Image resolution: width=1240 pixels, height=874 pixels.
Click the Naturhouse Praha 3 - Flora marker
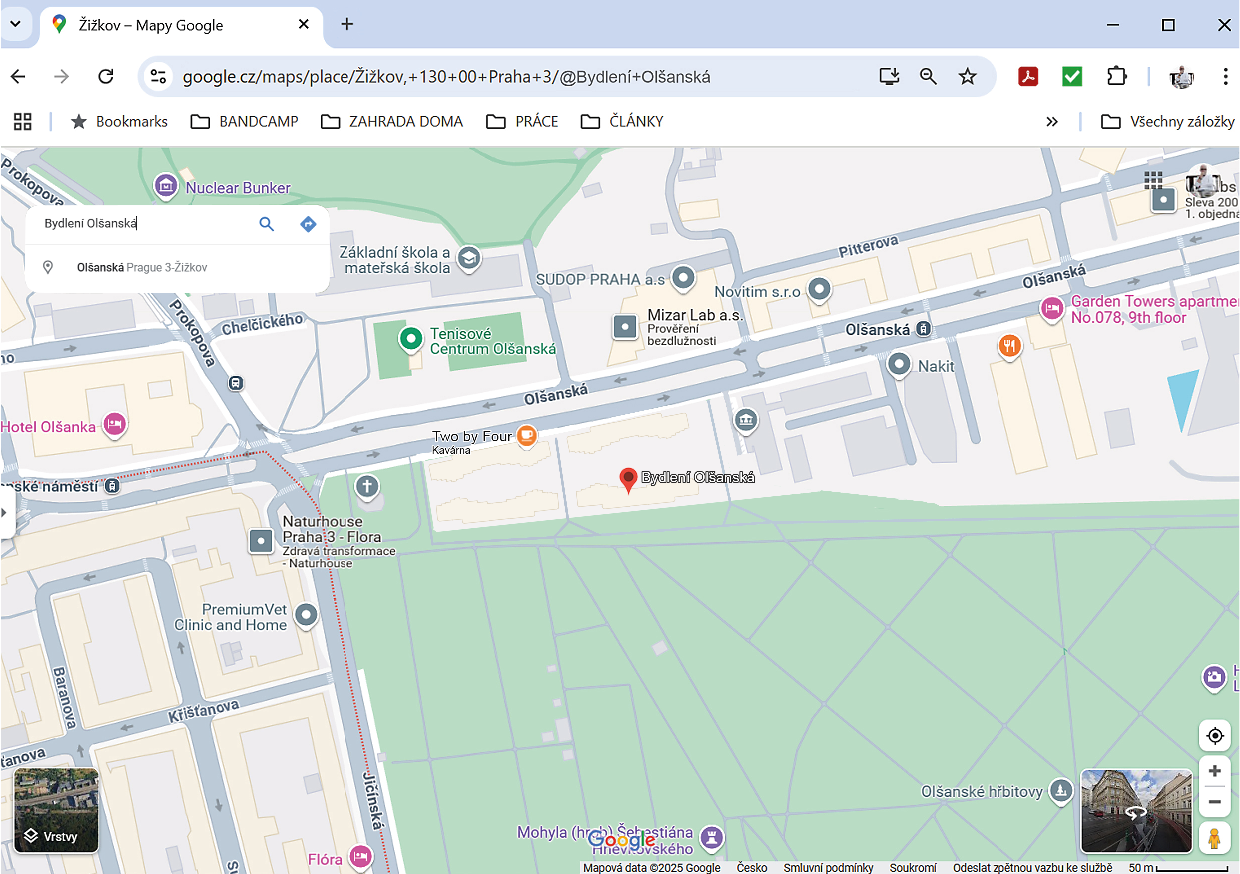coord(261,541)
